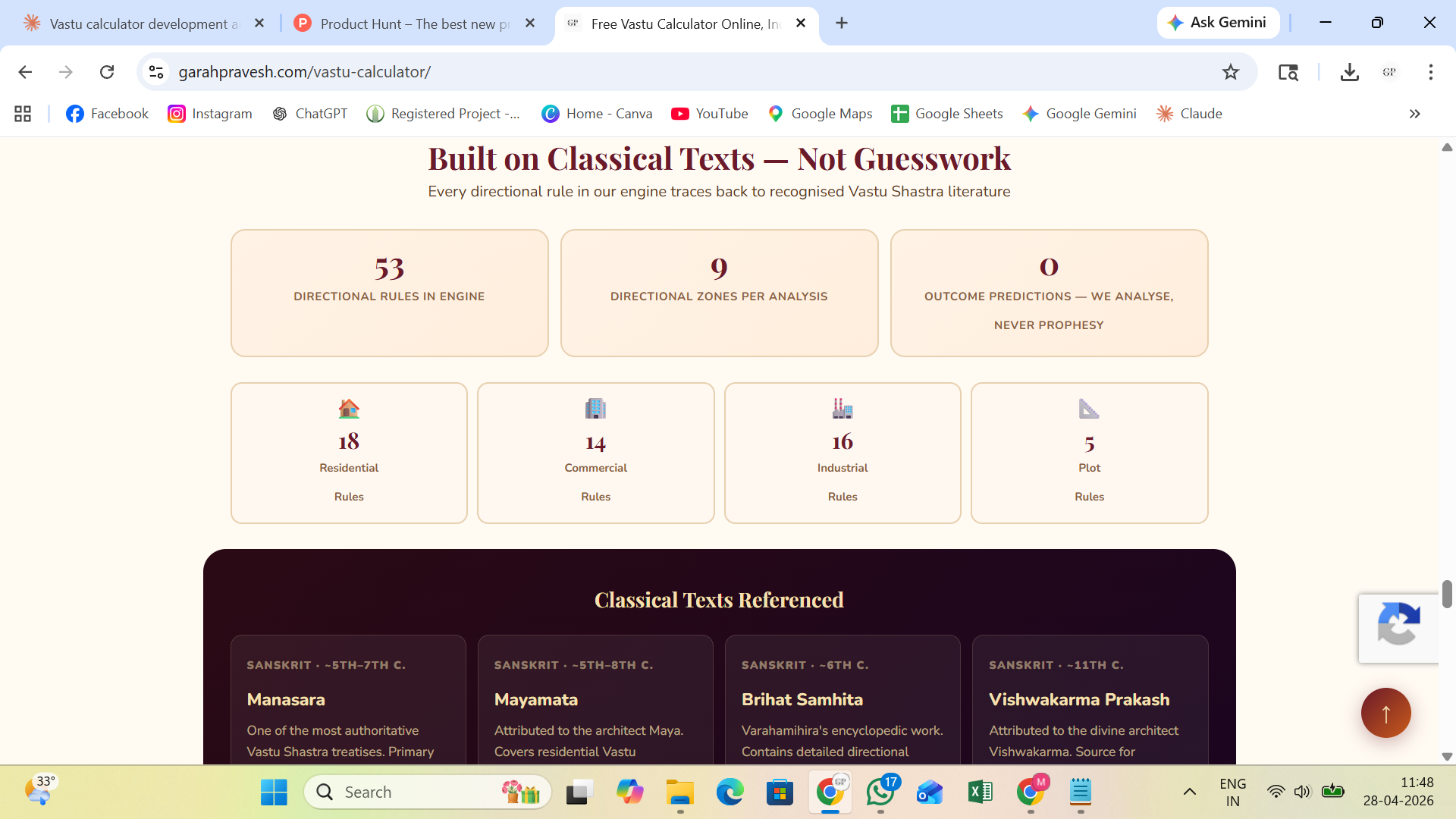The width and height of the screenshot is (1456, 819).
Task: Open the Google Sheets bookmark
Action: [x=946, y=114]
